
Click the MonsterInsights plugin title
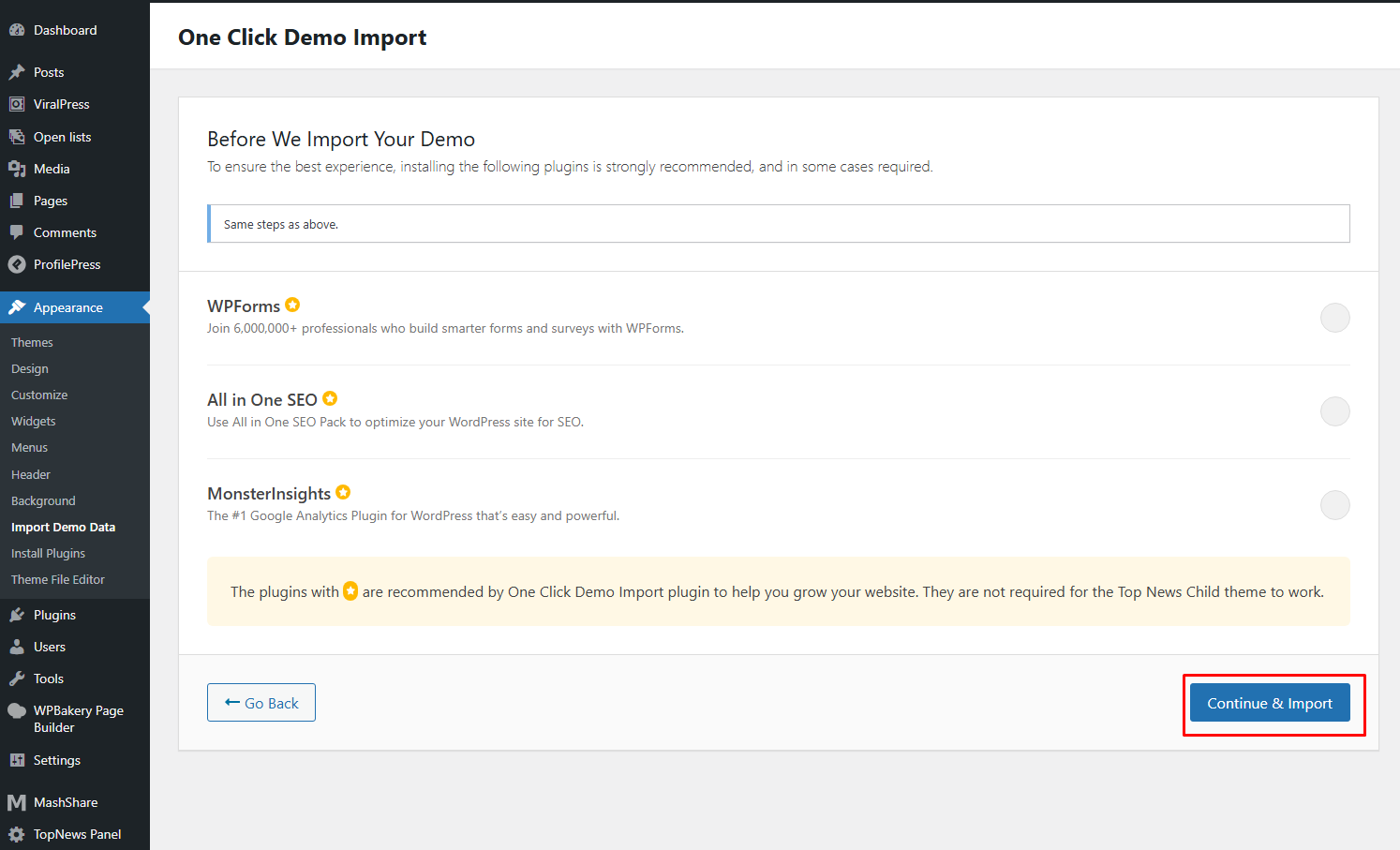pyautogui.click(x=269, y=494)
